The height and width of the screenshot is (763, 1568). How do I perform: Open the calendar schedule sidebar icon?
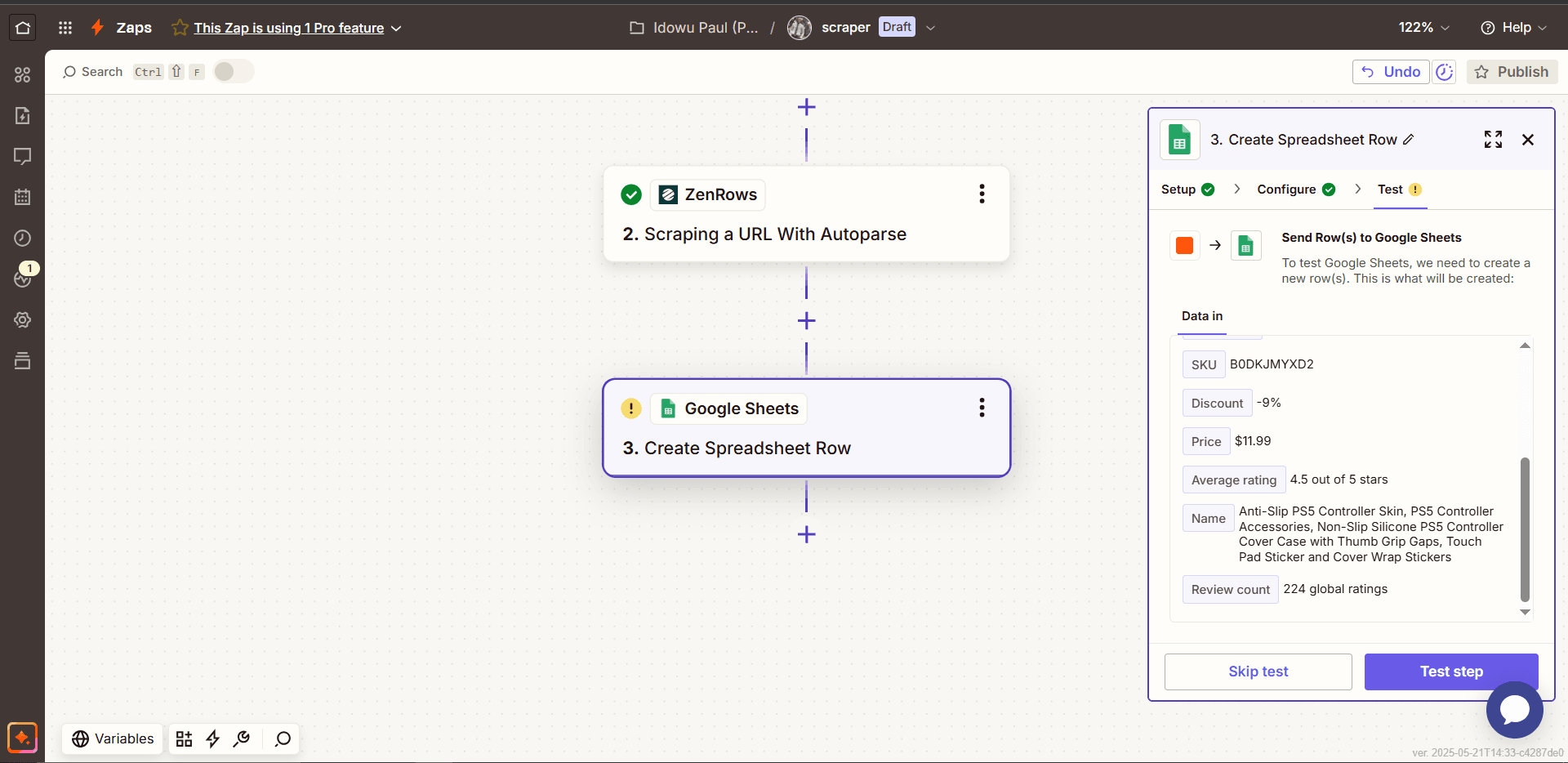[23, 197]
